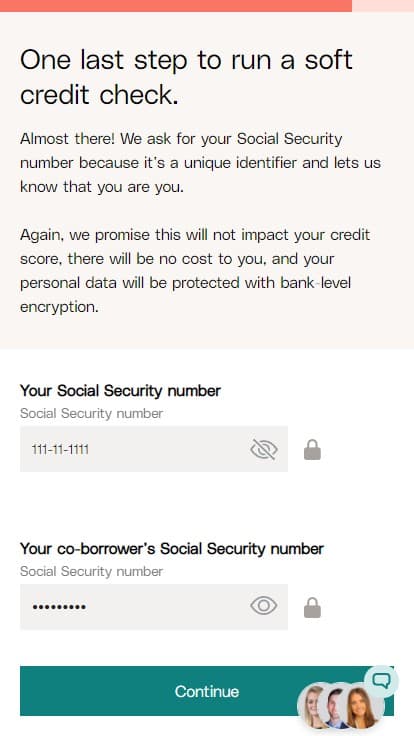Viewport: 414px width, 736px height.
Task: Hide your Social Security number with crossed-eye icon
Action: pyautogui.click(x=263, y=449)
